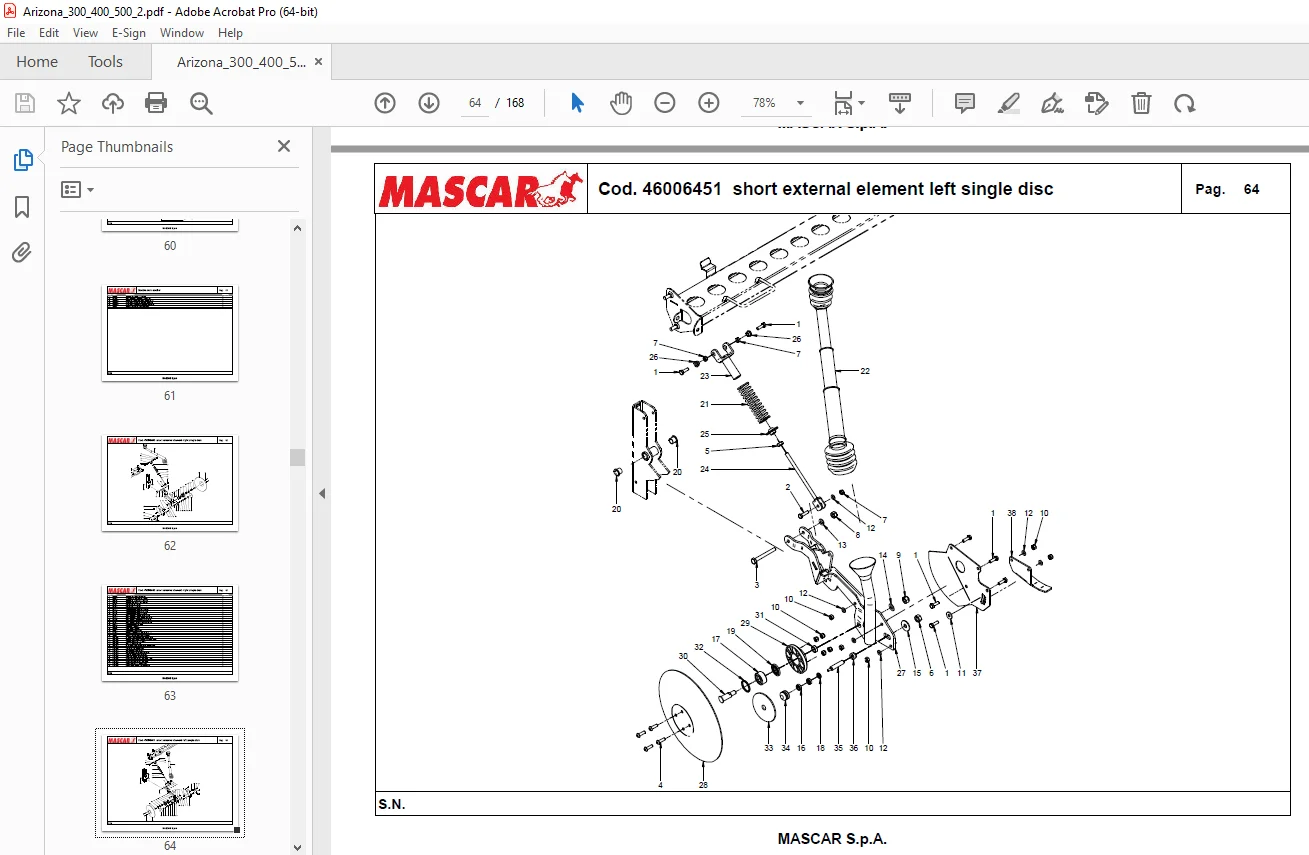The height and width of the screenshot is (855, 1309).
Task: Click the 'Pag. 64' page label
Action: point(1227,189)
